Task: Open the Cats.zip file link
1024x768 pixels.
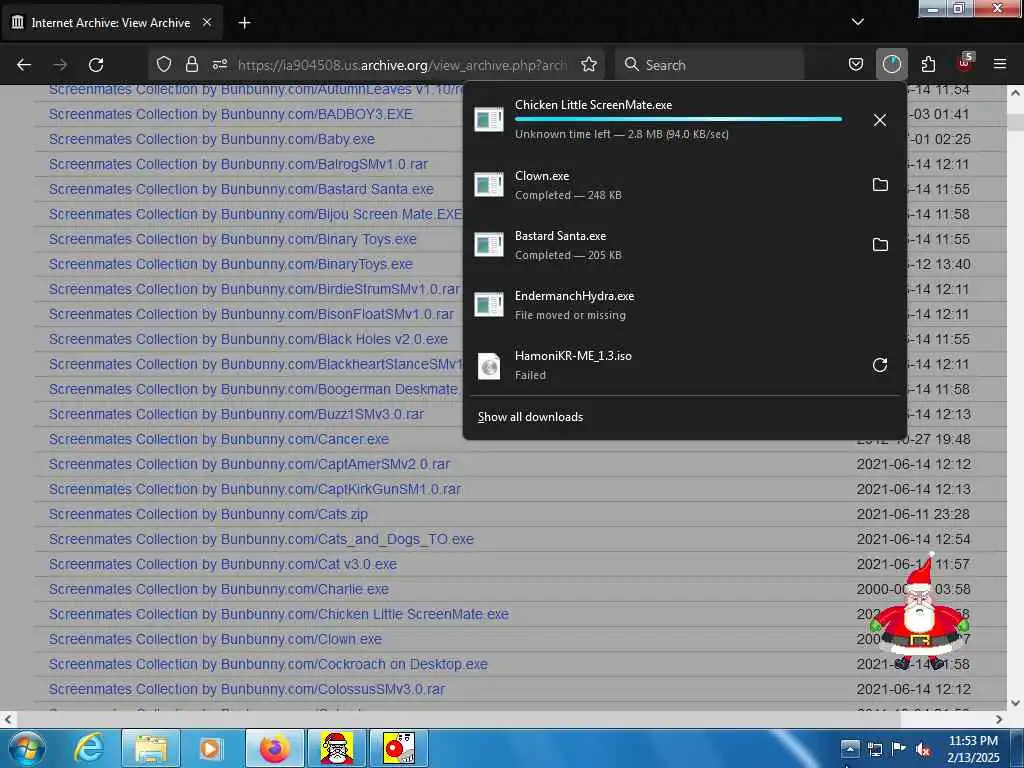Action: click(x=208, y=514)
